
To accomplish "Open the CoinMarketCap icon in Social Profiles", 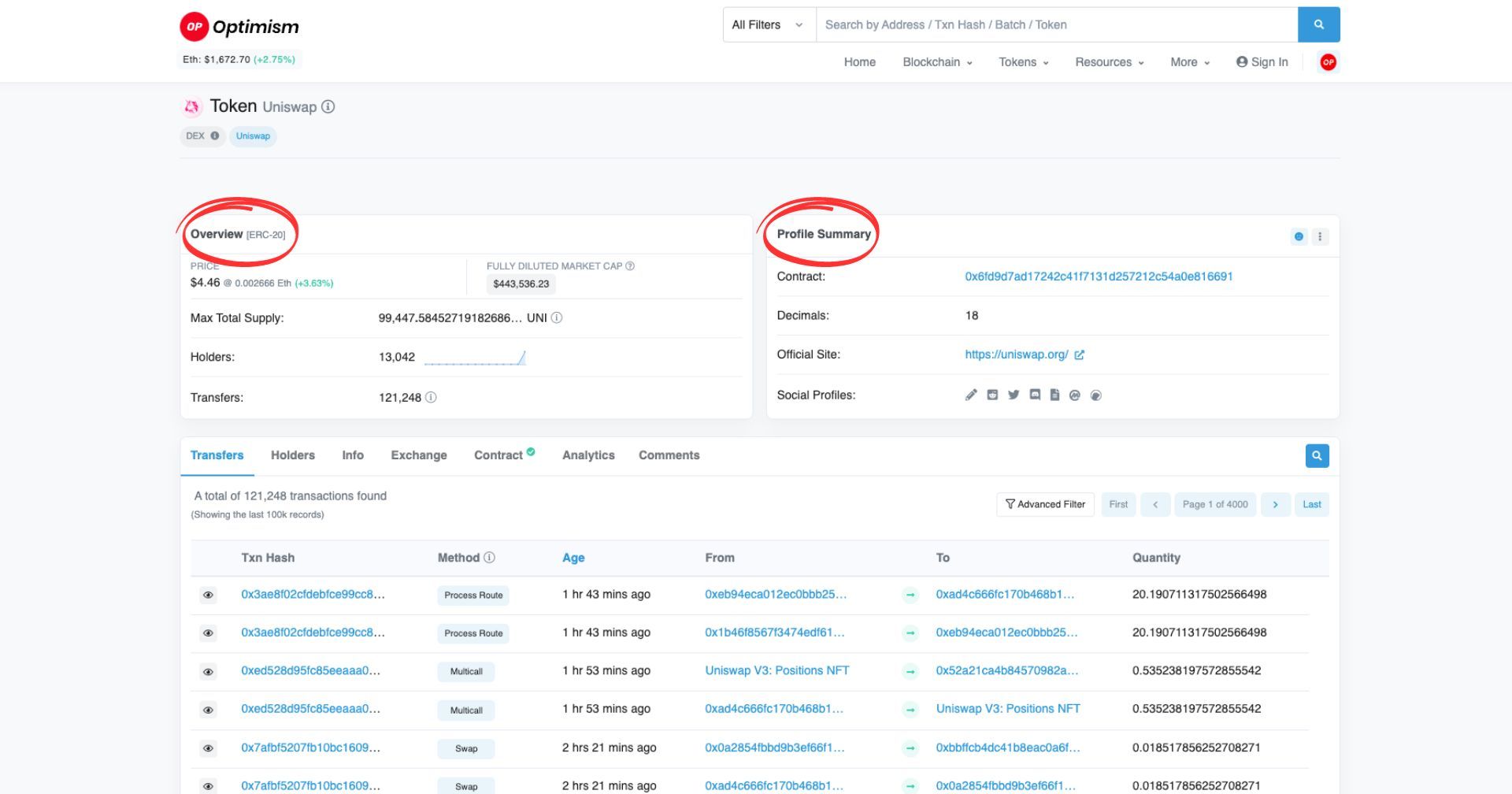I will (1074, 395).
